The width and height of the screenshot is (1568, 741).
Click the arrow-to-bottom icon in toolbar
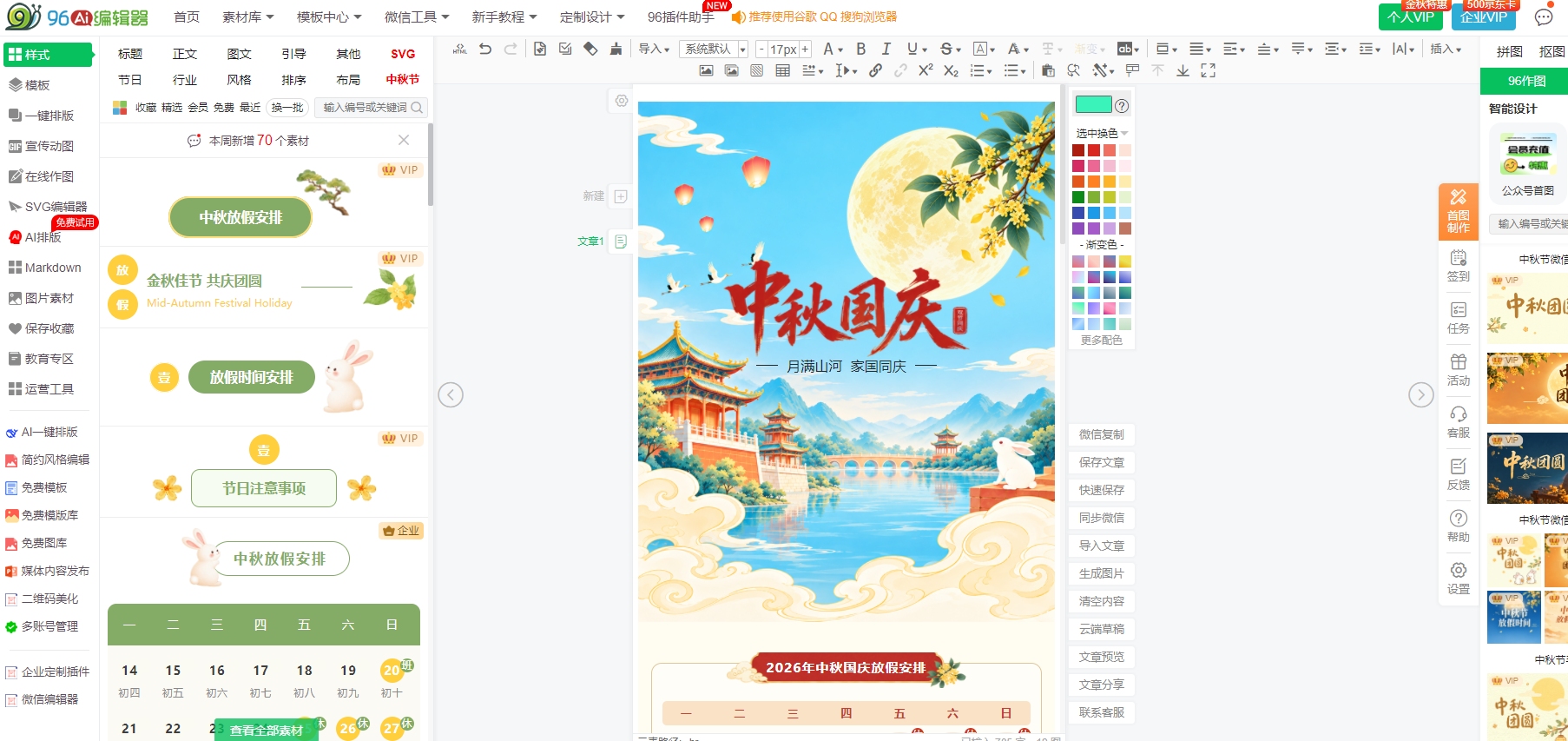[1183, 70]
